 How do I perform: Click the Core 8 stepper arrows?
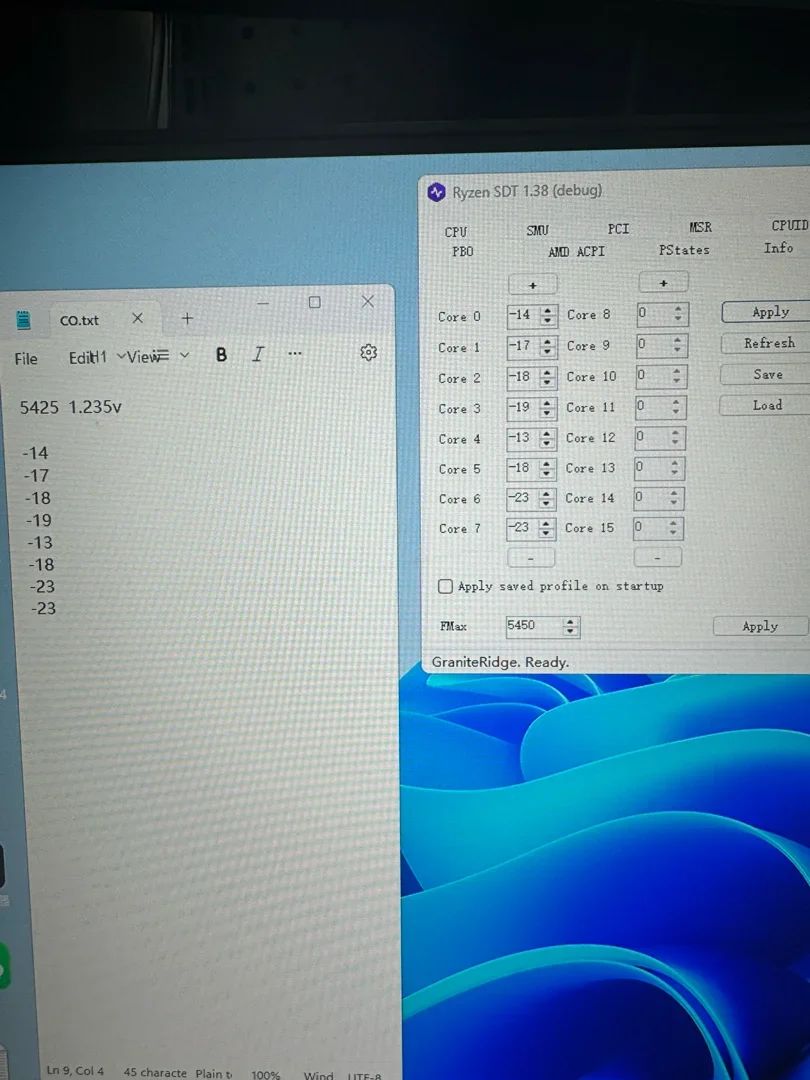678,314
